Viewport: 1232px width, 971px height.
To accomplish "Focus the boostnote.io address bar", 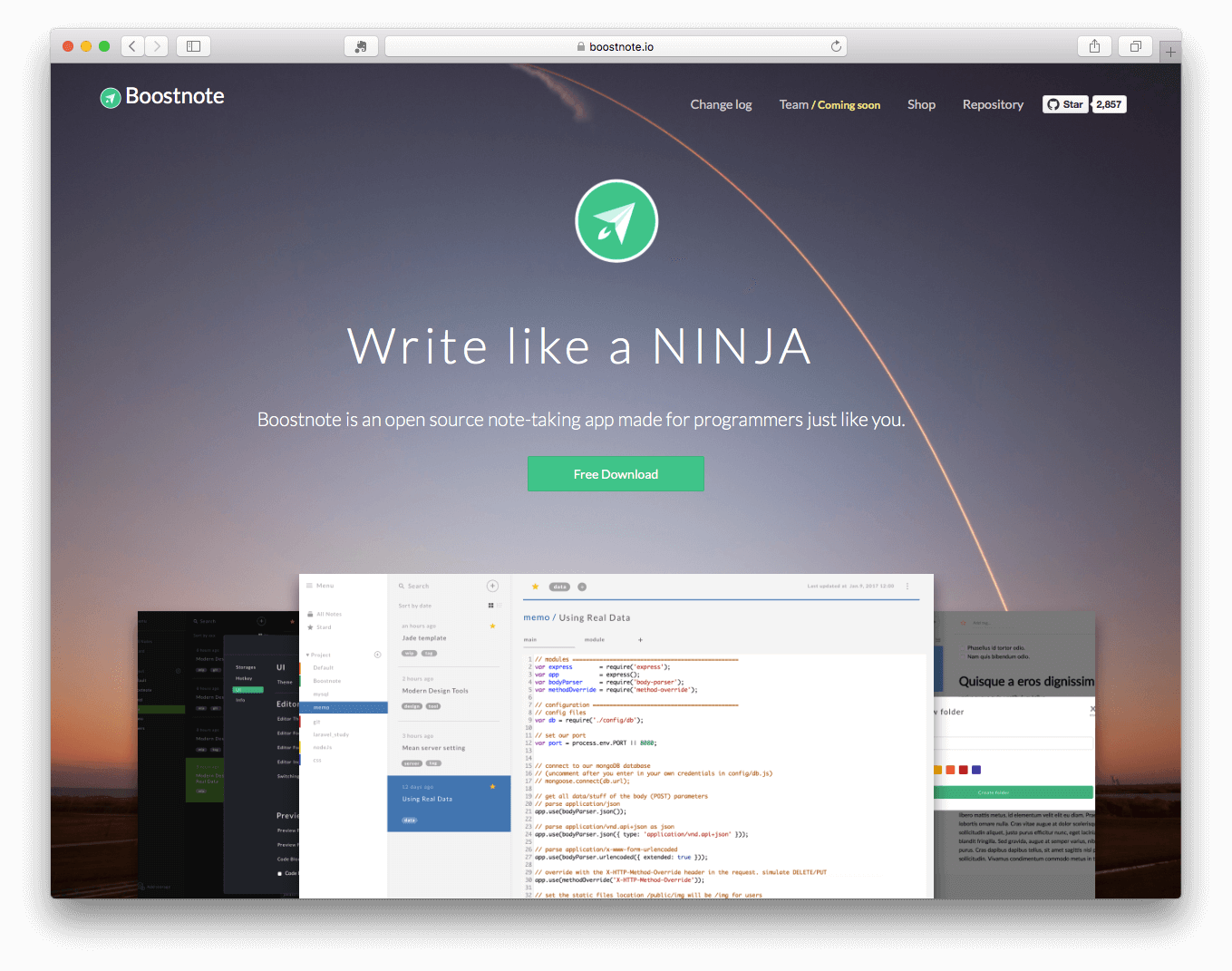I will click(x=616, y=46).
